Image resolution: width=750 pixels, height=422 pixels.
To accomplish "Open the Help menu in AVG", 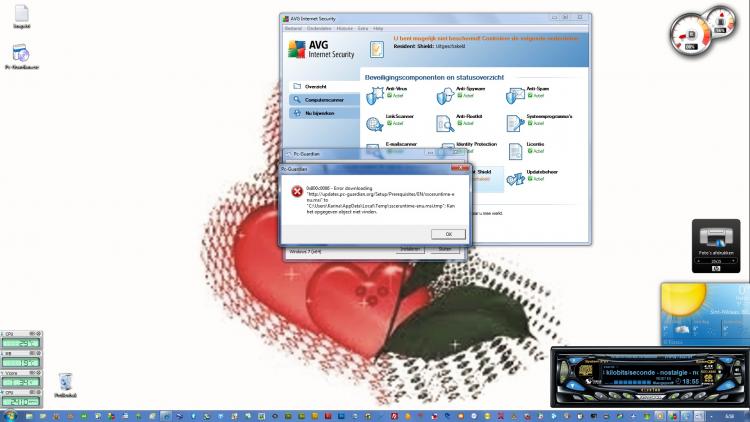I will tap(378, 29).
